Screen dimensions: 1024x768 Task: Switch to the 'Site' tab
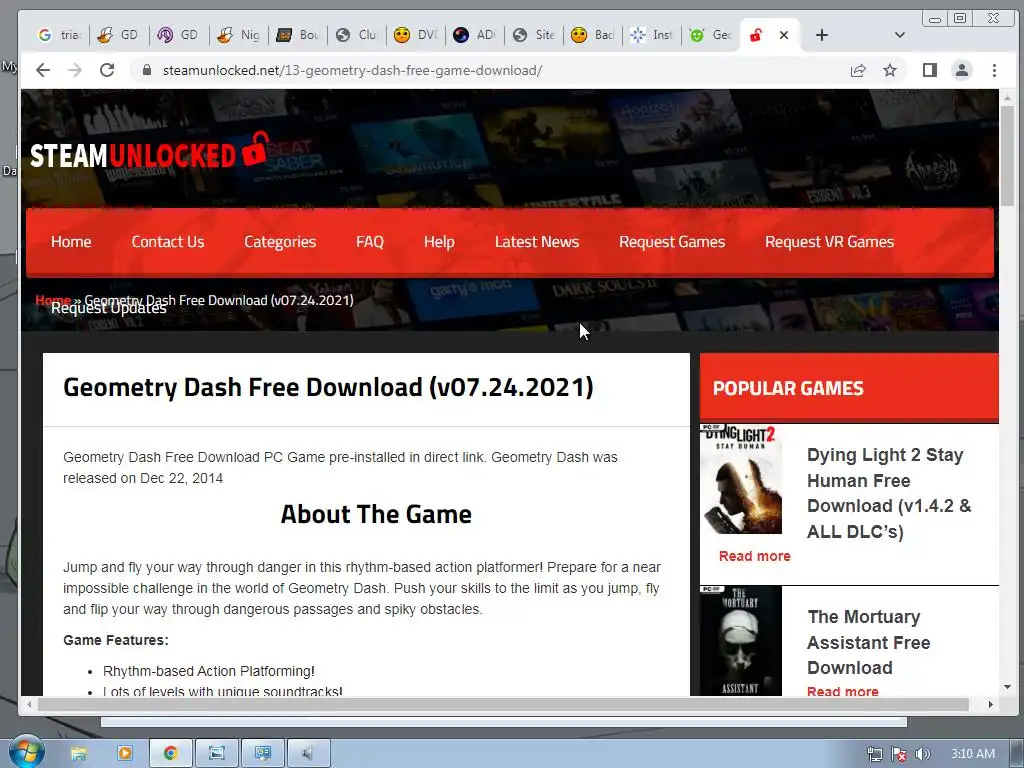click(534, 35)
